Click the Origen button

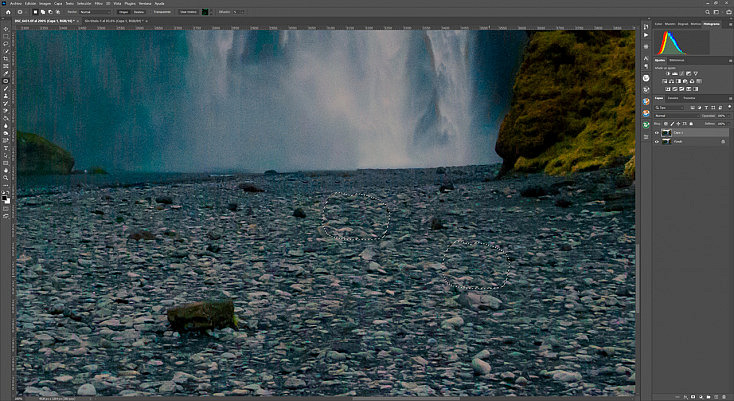124,12
